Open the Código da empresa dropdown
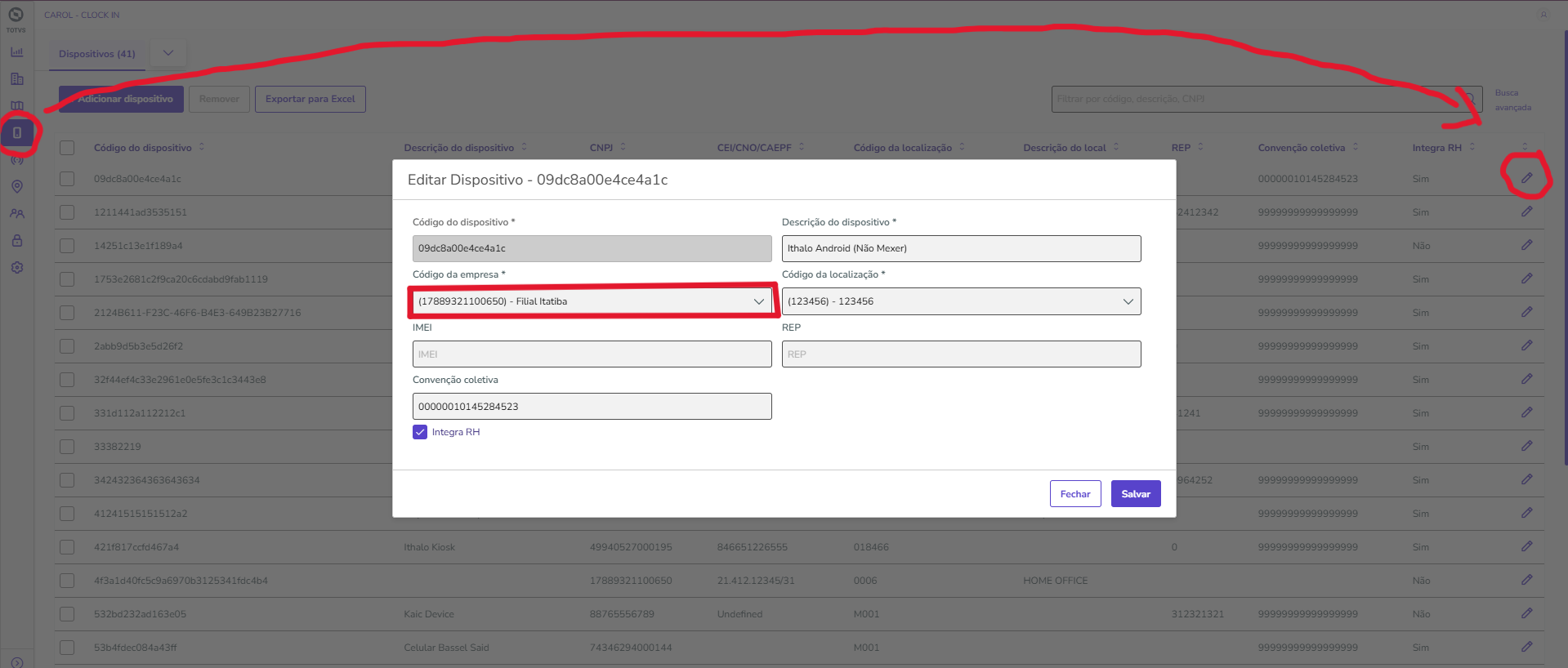 pyautogui.click(x=592, y=301)
